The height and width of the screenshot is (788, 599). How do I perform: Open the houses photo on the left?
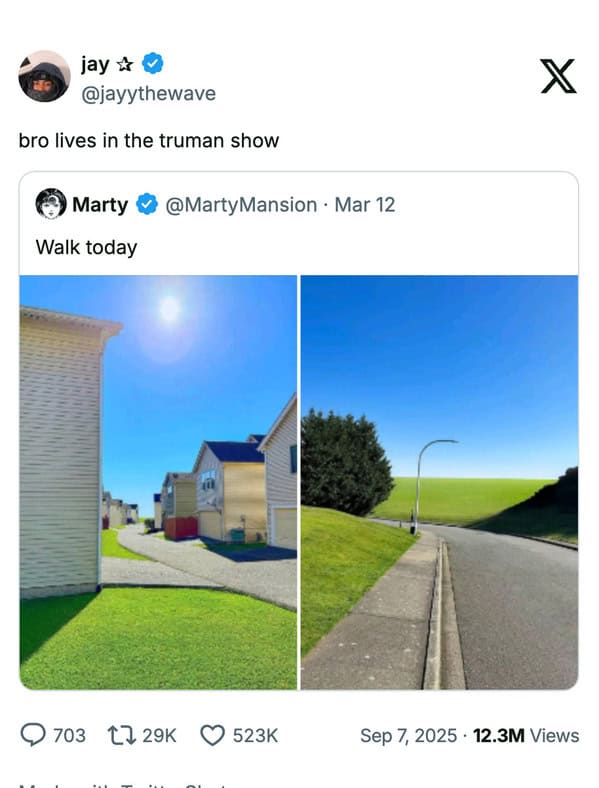[x=158, y=482]
